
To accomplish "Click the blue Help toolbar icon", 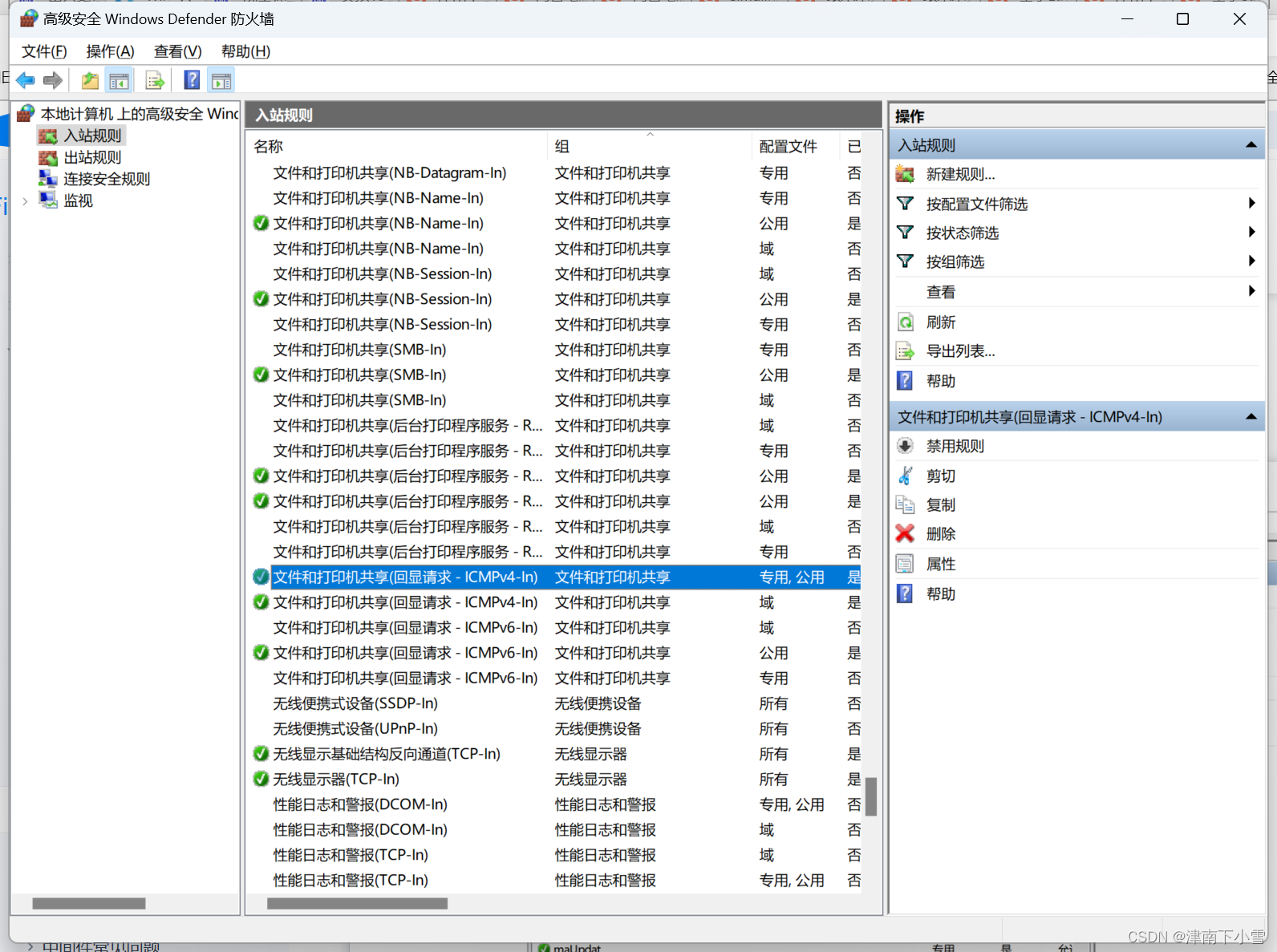I will click(193, 80).
